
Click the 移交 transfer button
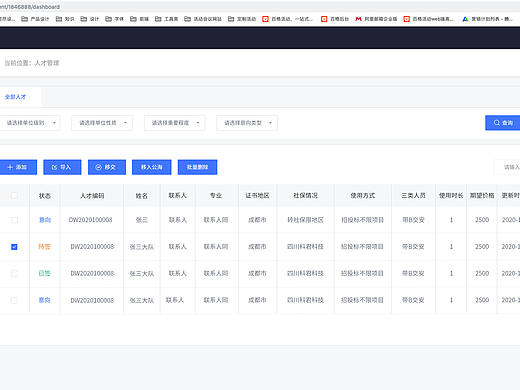point(107,167)
